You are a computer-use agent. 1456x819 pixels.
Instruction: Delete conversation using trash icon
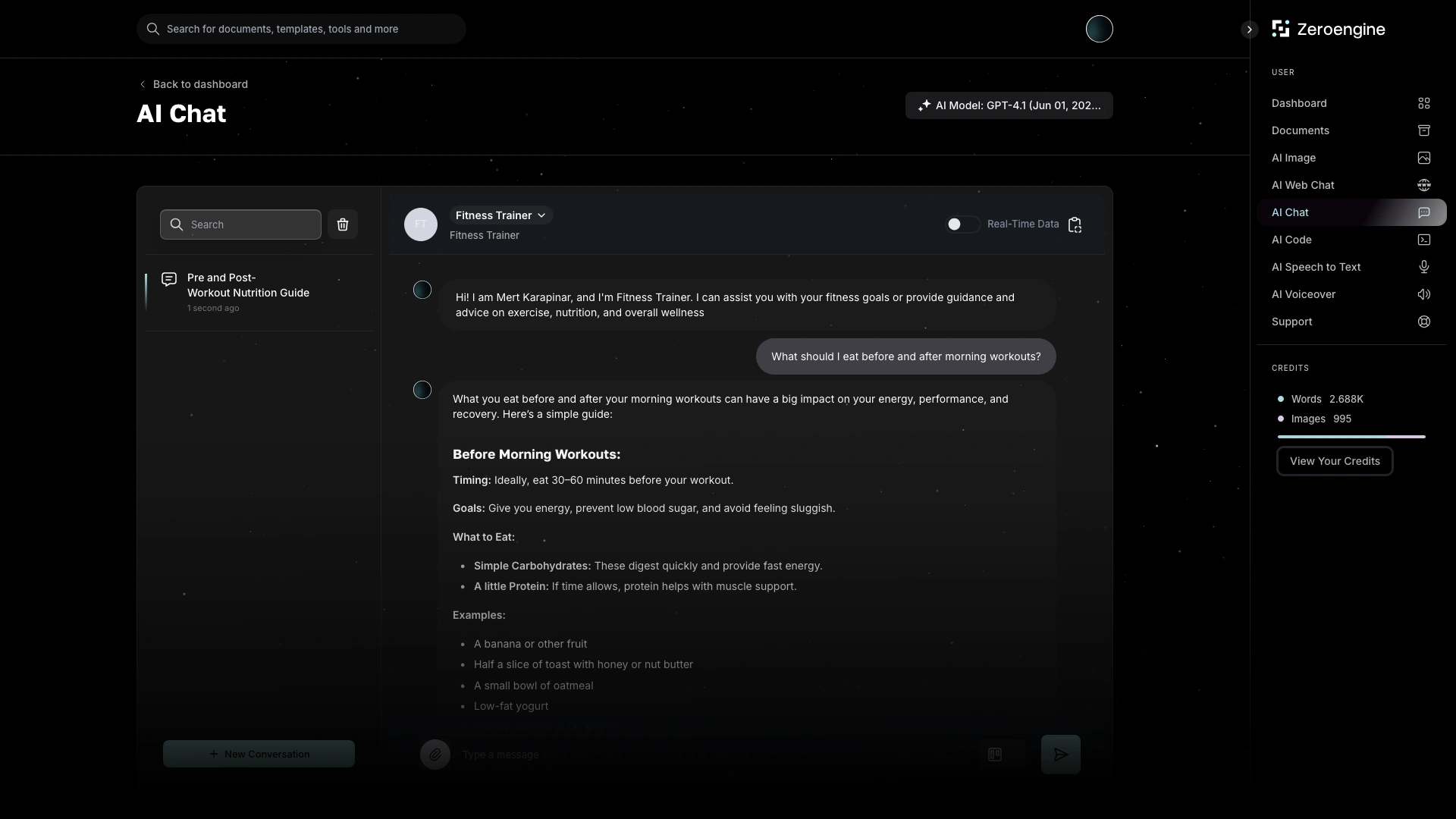343,224
